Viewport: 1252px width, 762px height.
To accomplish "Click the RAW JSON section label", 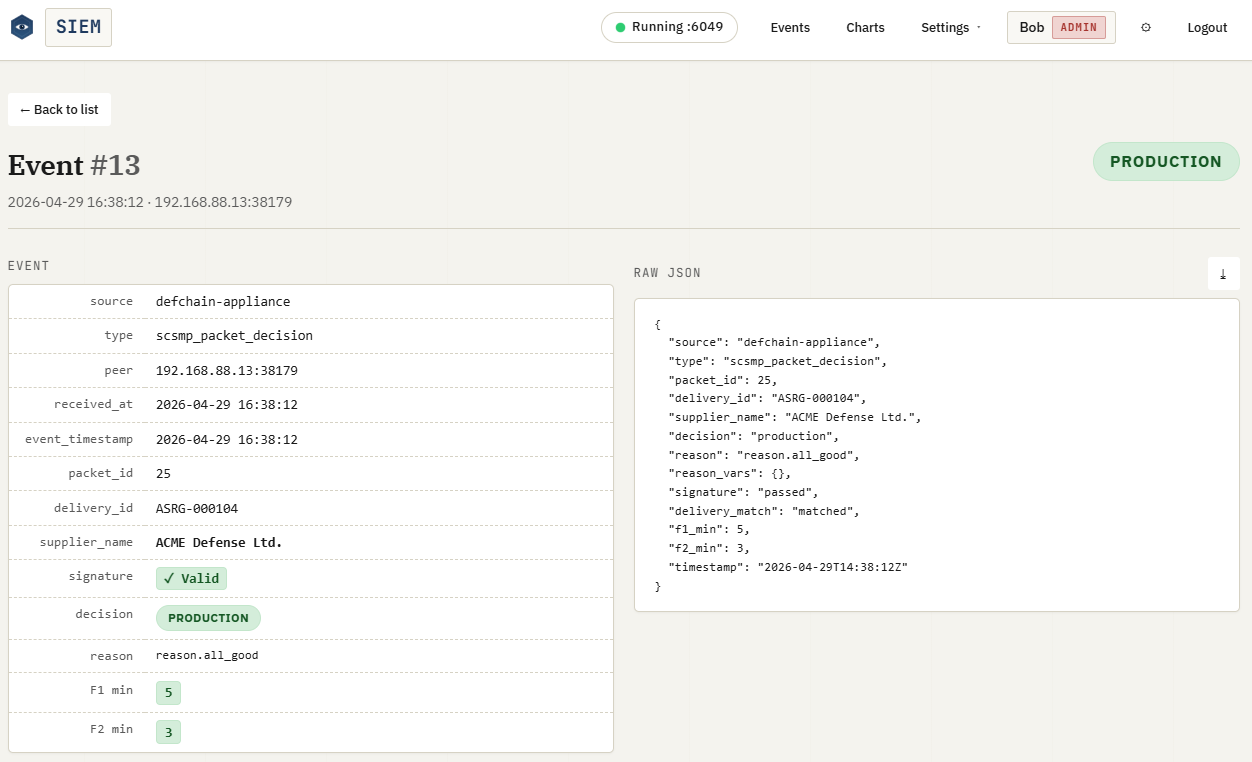I will (x=667, y=273).
